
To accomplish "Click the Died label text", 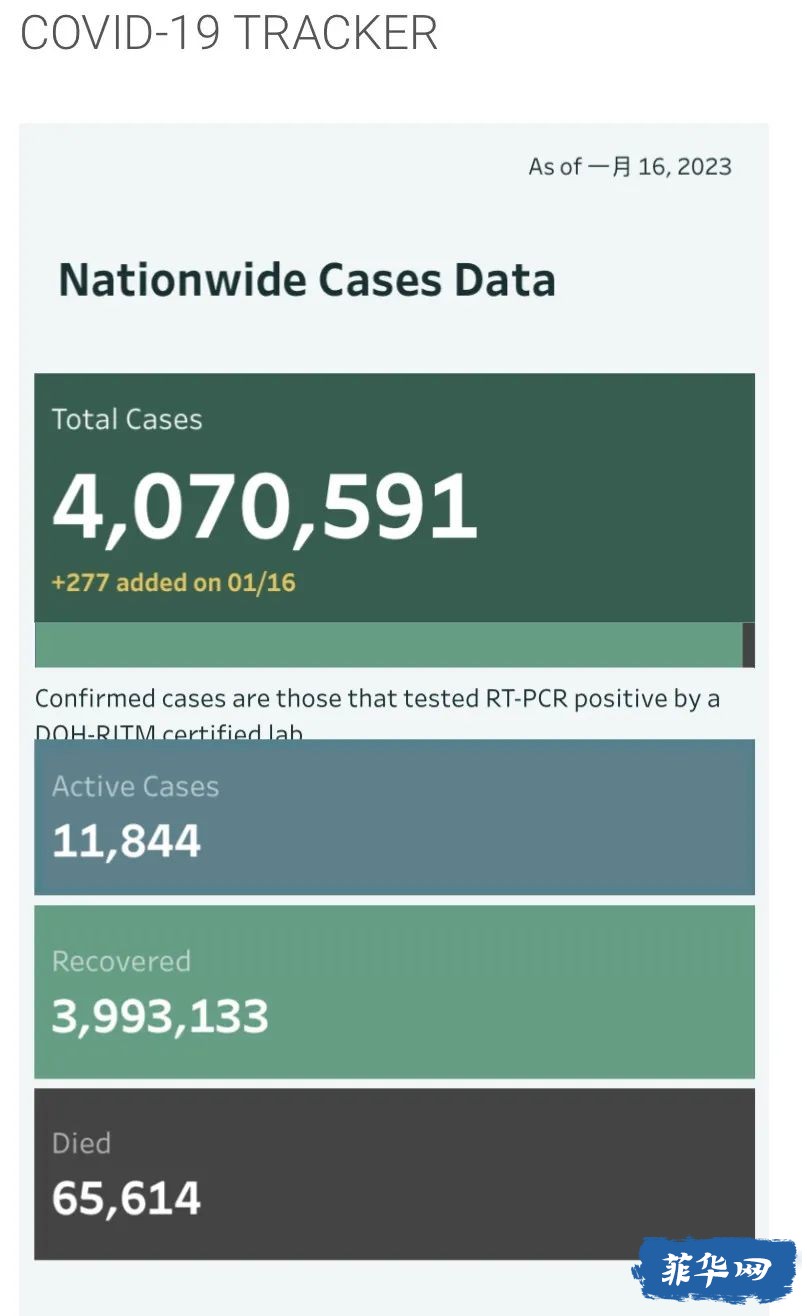I will (x=81, y=1143).
